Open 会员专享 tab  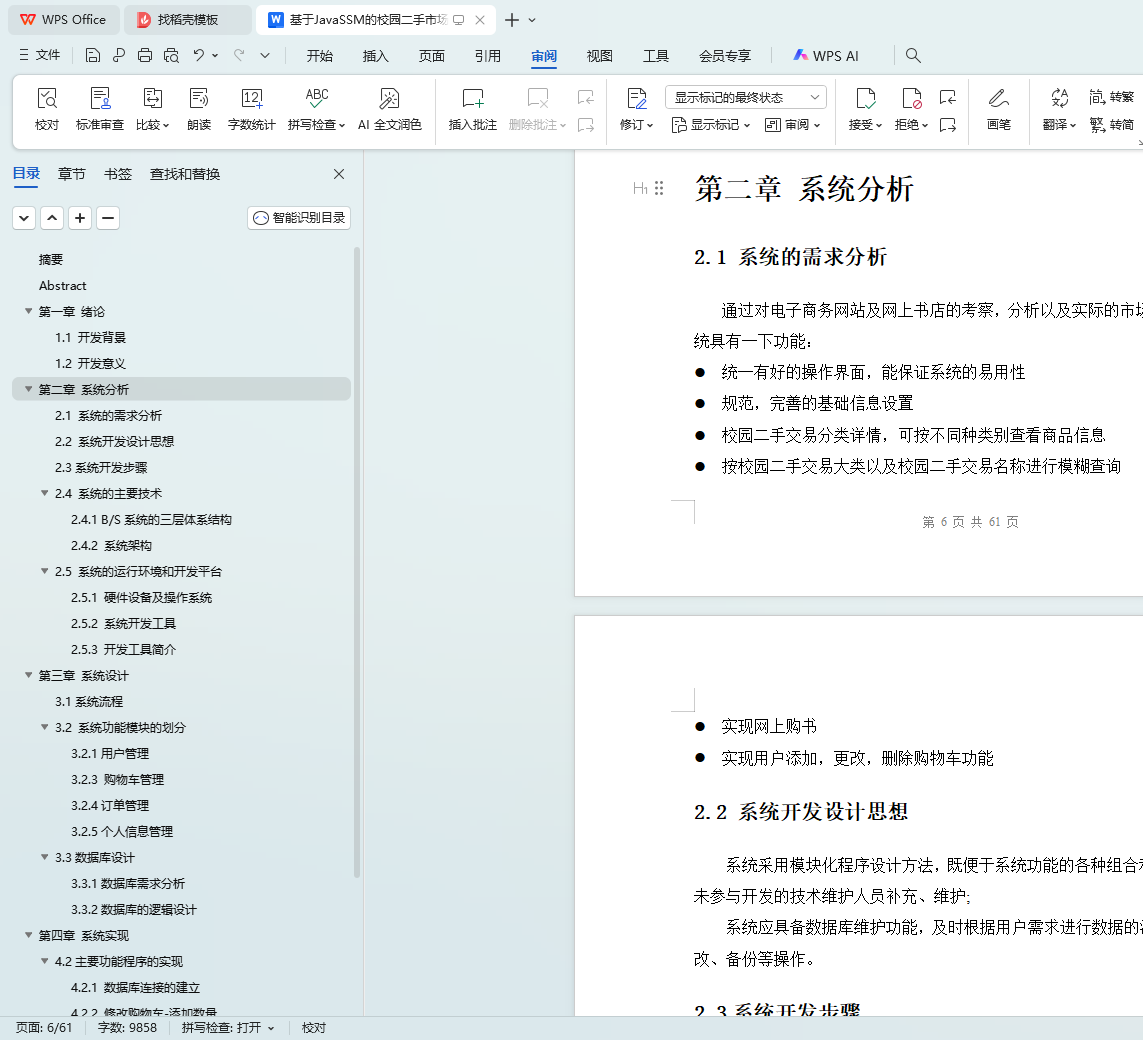725,55
